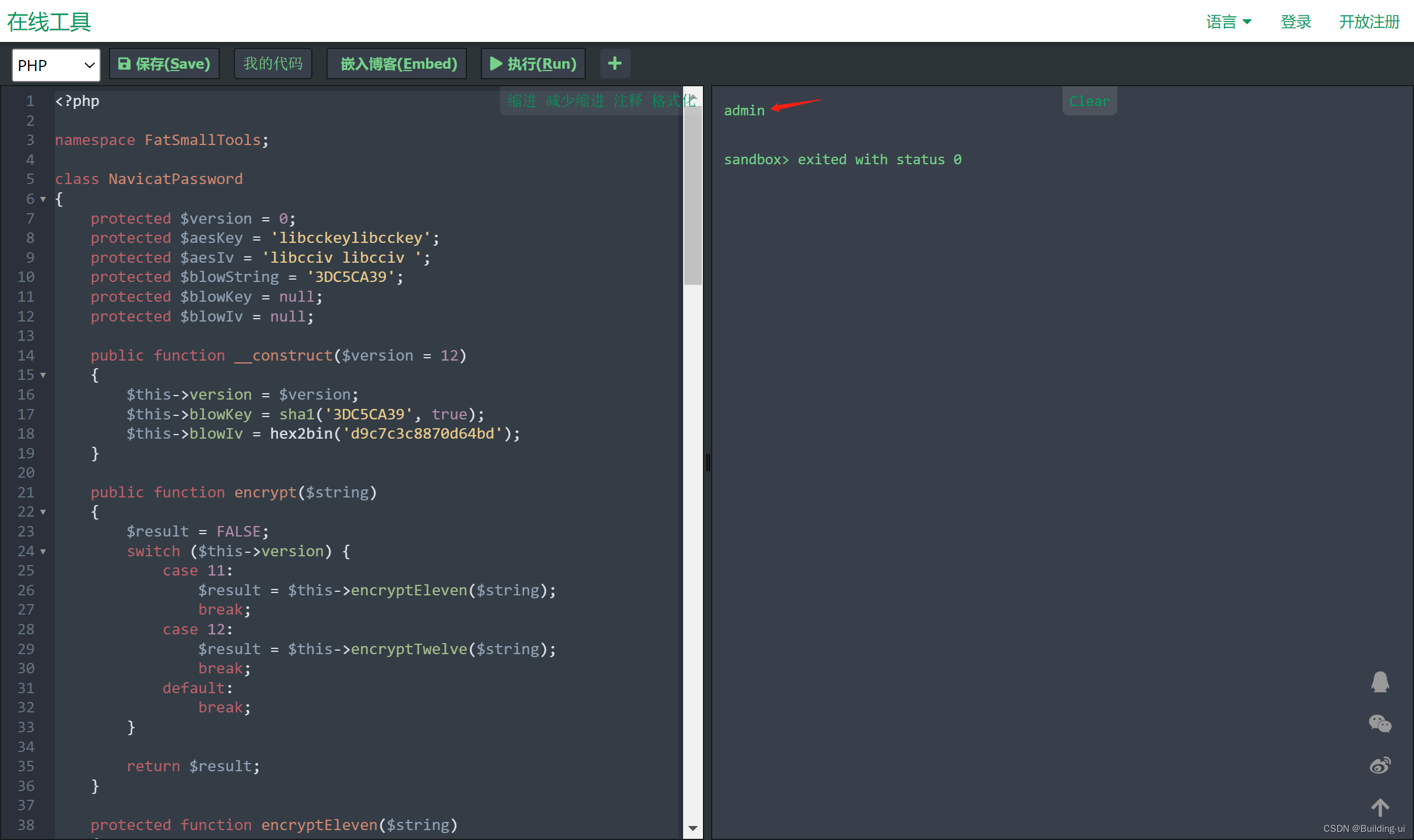
Task: Click the Embed (嵌入博客) button
Action: [x=398, y=63]
